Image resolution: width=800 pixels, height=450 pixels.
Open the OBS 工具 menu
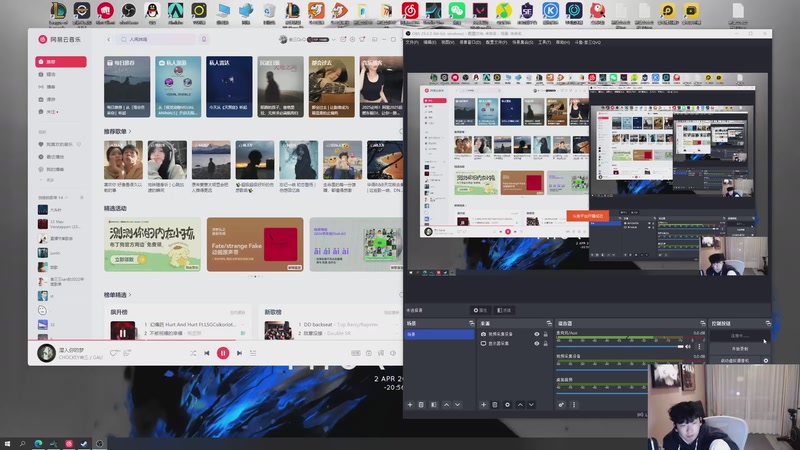coord(544,42)
